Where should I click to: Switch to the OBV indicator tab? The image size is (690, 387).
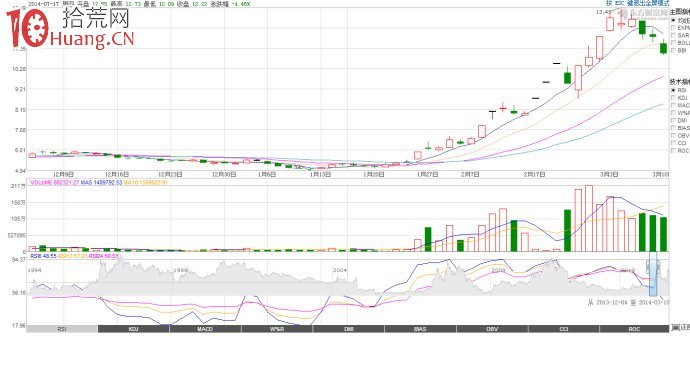coord(492,329)
